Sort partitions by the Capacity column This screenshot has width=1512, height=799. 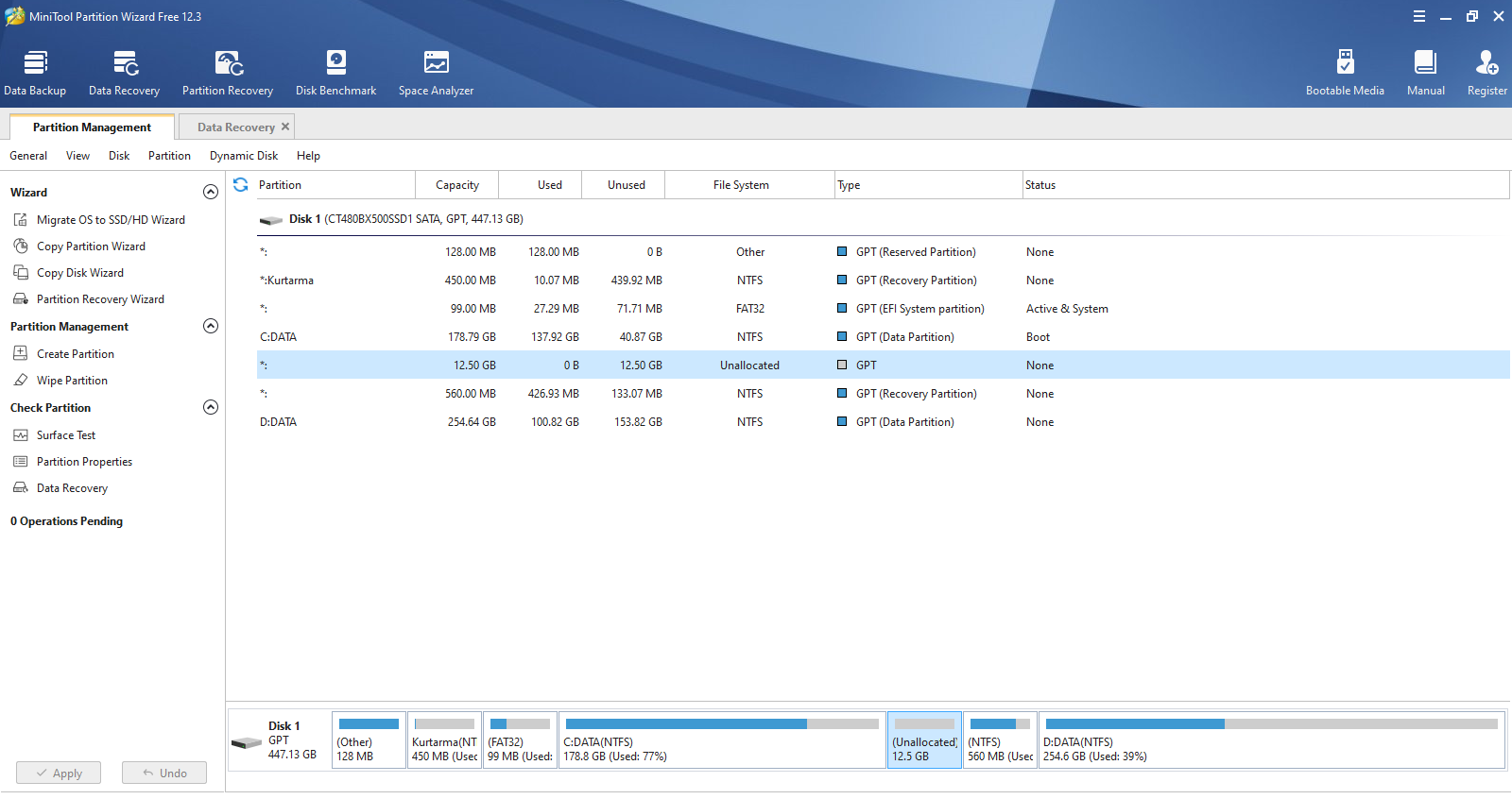[457, 185]
